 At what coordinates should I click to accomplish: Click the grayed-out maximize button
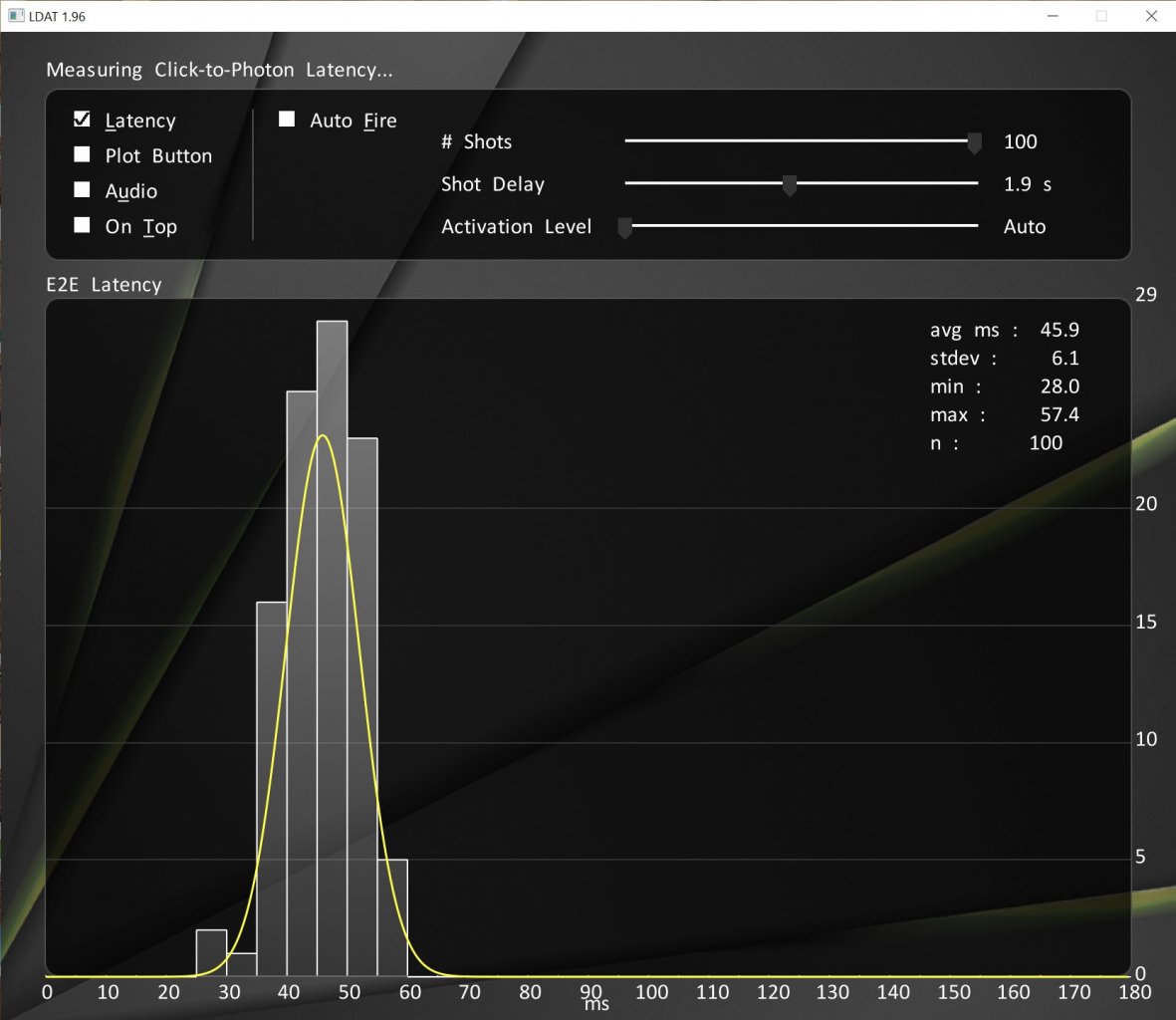[1101, 16]
